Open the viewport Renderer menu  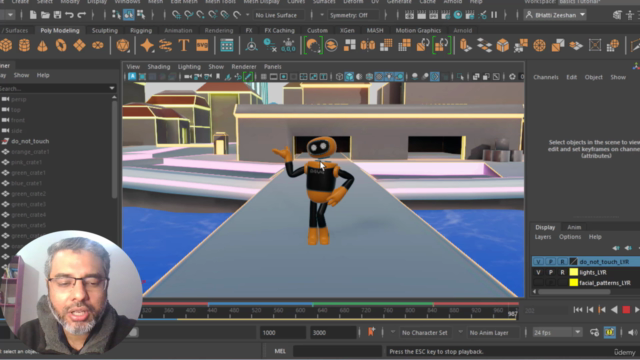point(244,67)
